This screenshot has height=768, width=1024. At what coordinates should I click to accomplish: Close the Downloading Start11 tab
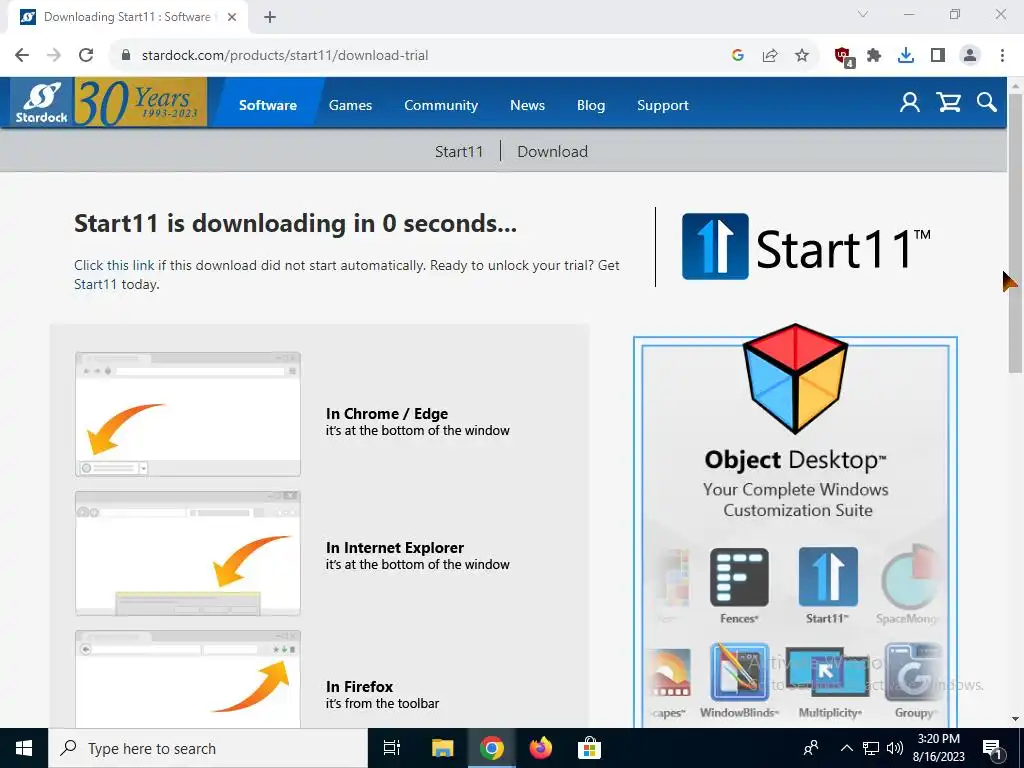tap(232, 17)
